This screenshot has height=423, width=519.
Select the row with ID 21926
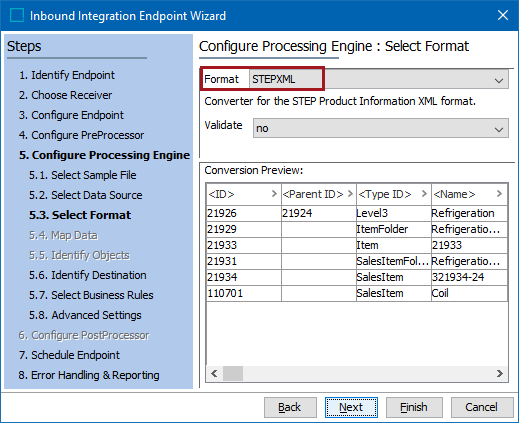click(x=357, y=213)
